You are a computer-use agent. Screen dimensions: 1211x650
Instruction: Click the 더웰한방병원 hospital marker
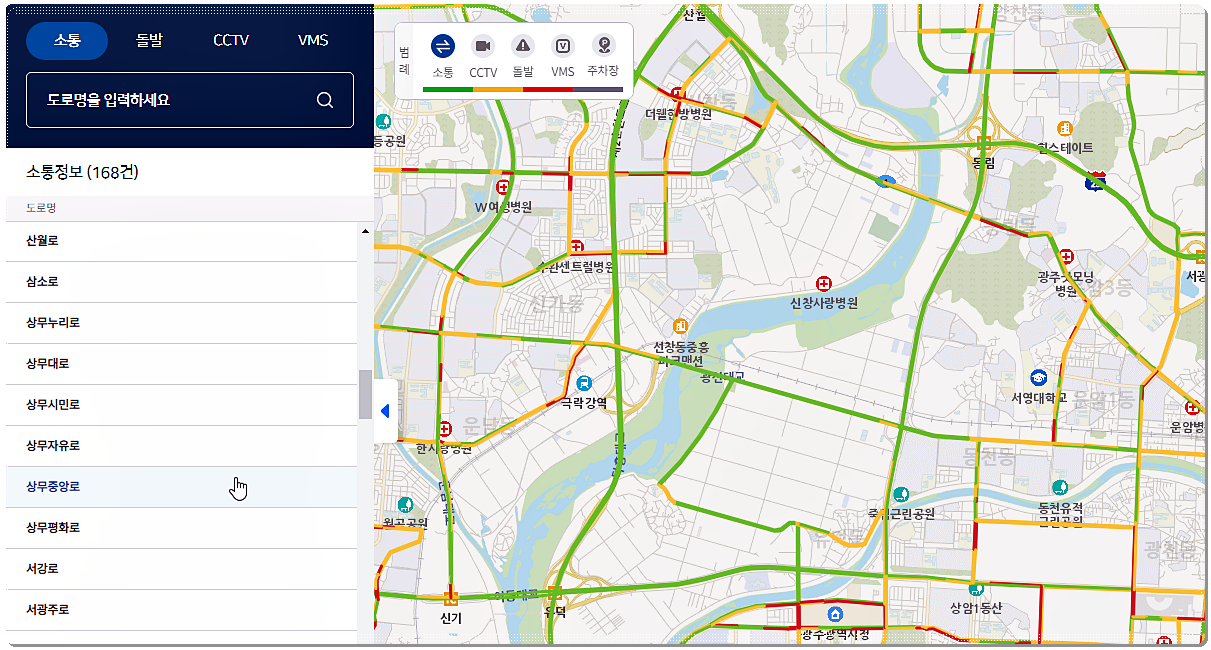point(679,94)
